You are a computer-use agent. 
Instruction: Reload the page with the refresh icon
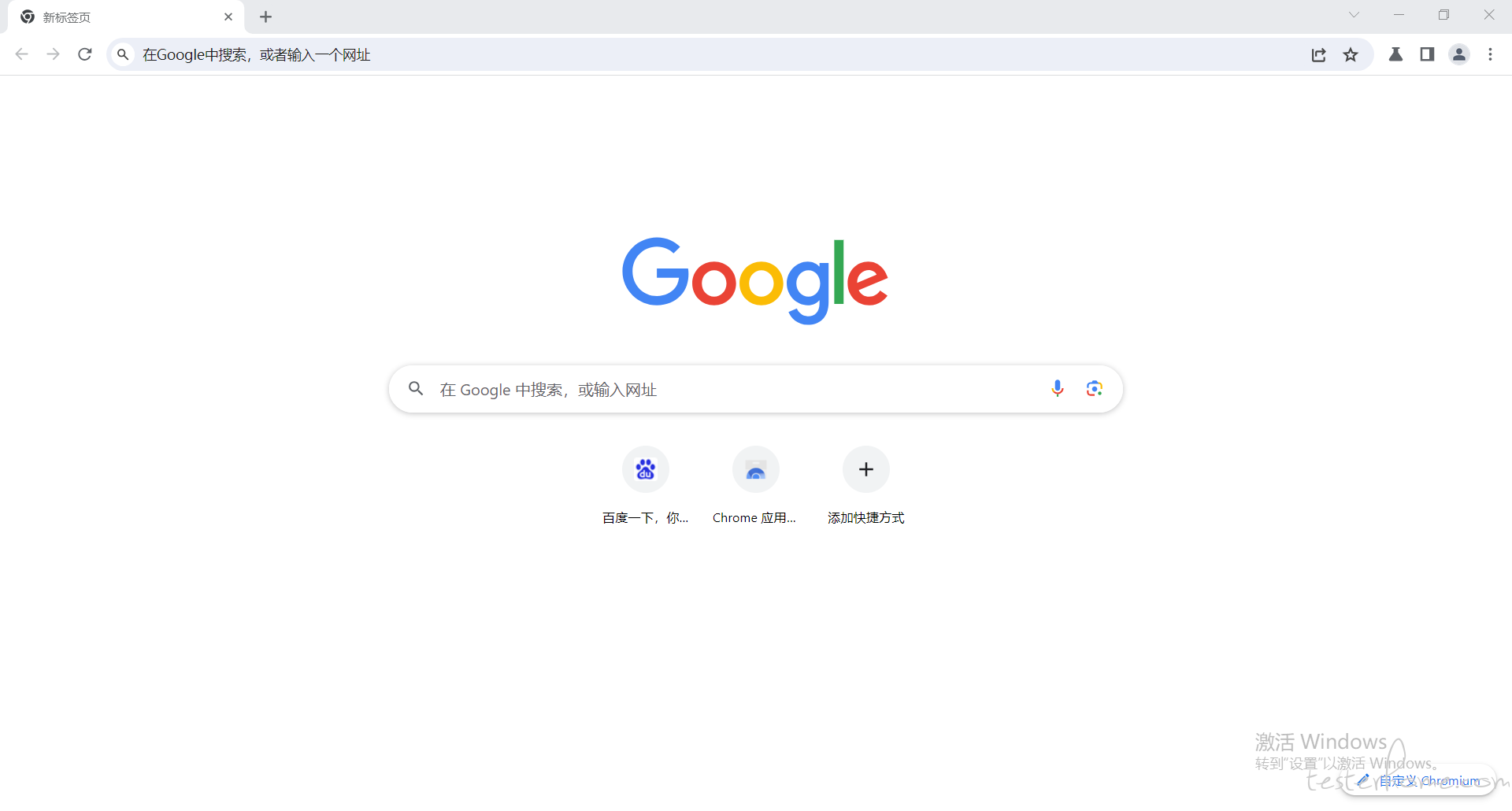(85, 54)
